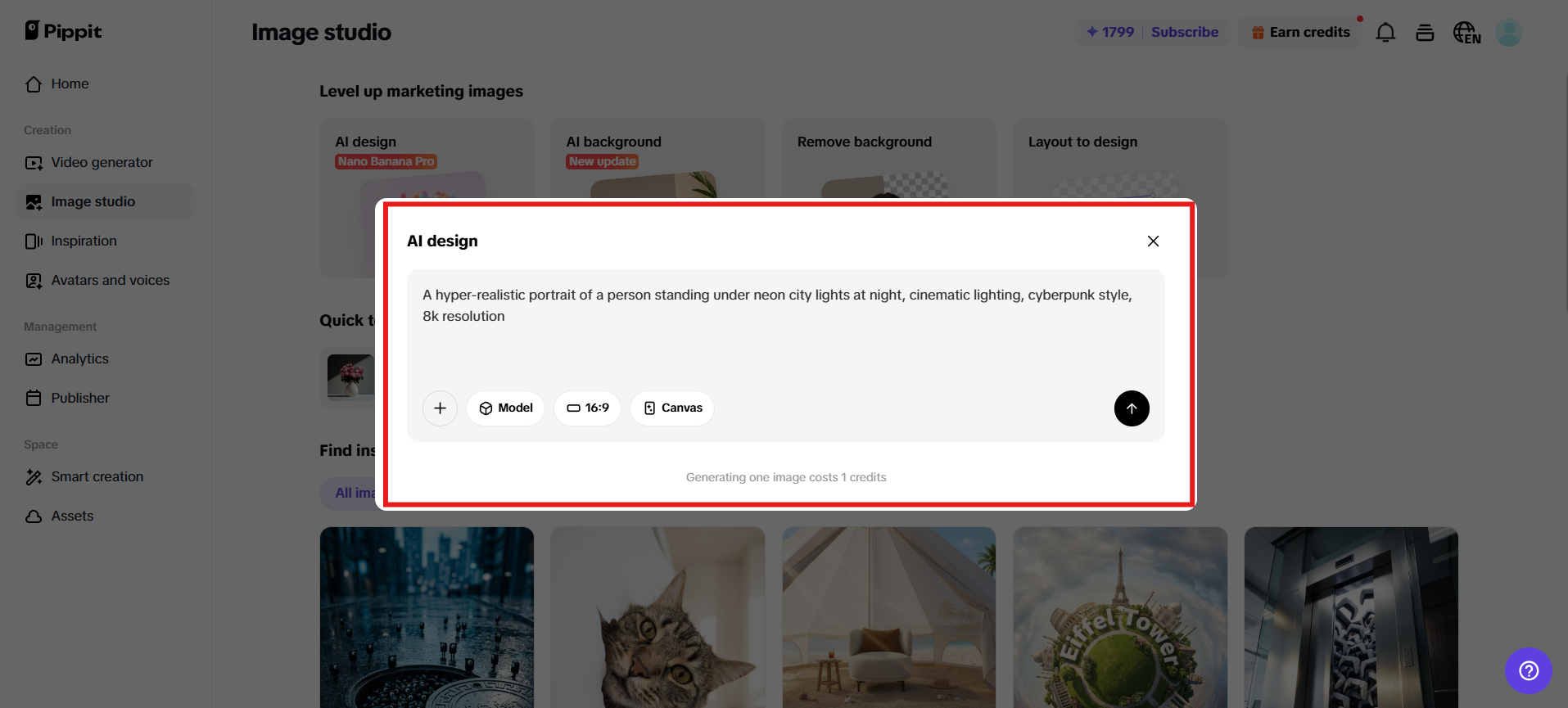Open the tabby cat inspiration image
The image size is (1568, 708).
pyautogui.click(x=657, y=617)
